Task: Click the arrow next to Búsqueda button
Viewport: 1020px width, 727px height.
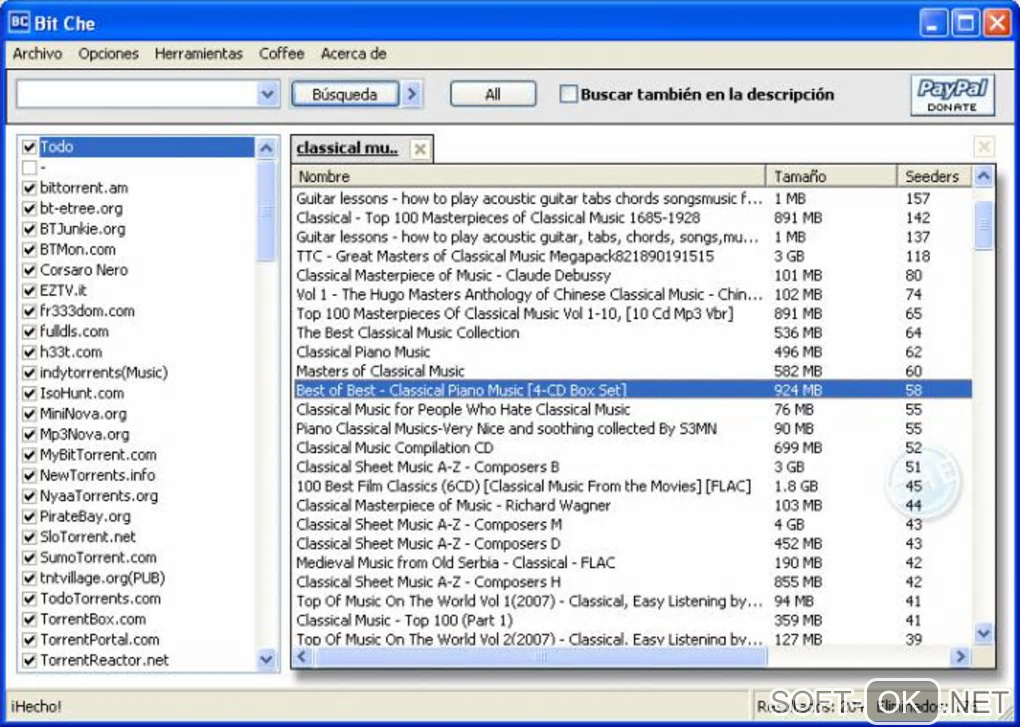Action: point(411,94)
